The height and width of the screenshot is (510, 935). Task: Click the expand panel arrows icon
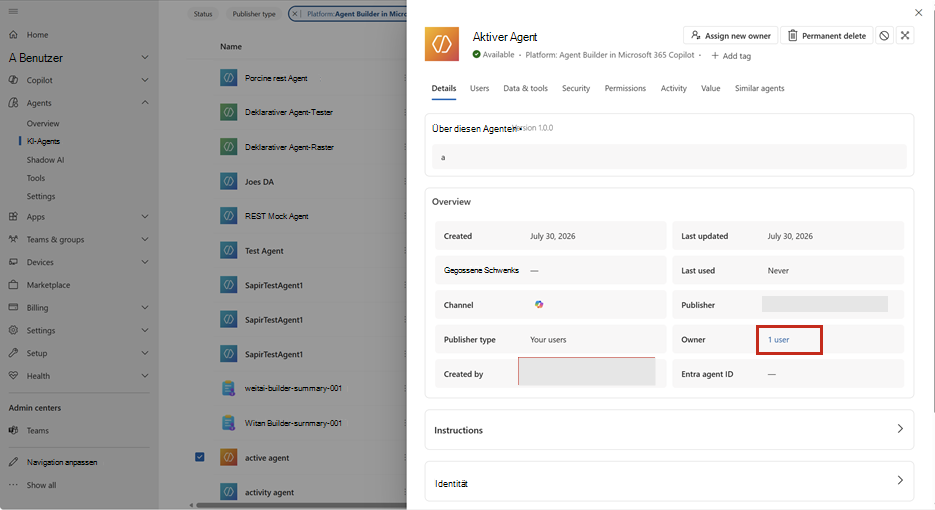point(905,36)
